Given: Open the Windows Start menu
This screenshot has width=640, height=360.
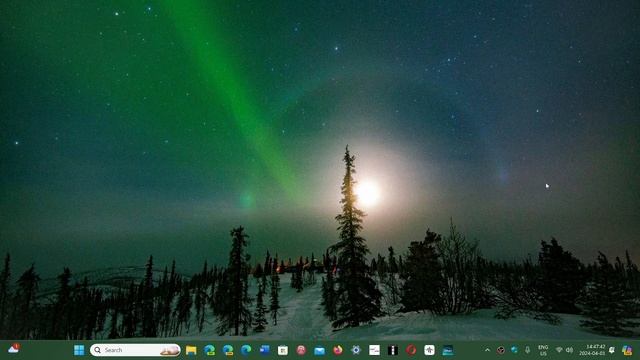Looking at the screenshot, I should [79, 350].
